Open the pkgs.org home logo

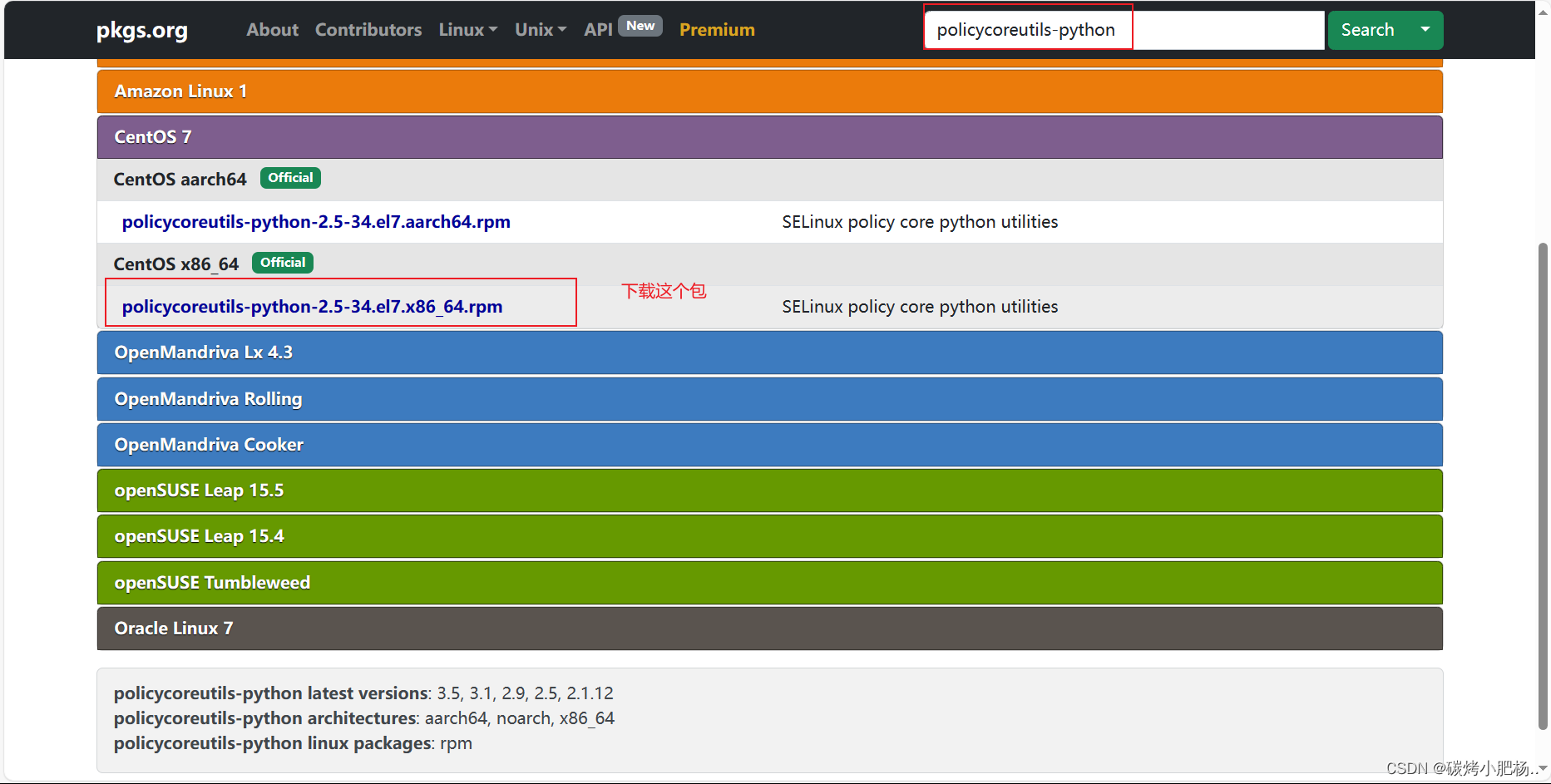pos(142,30)
